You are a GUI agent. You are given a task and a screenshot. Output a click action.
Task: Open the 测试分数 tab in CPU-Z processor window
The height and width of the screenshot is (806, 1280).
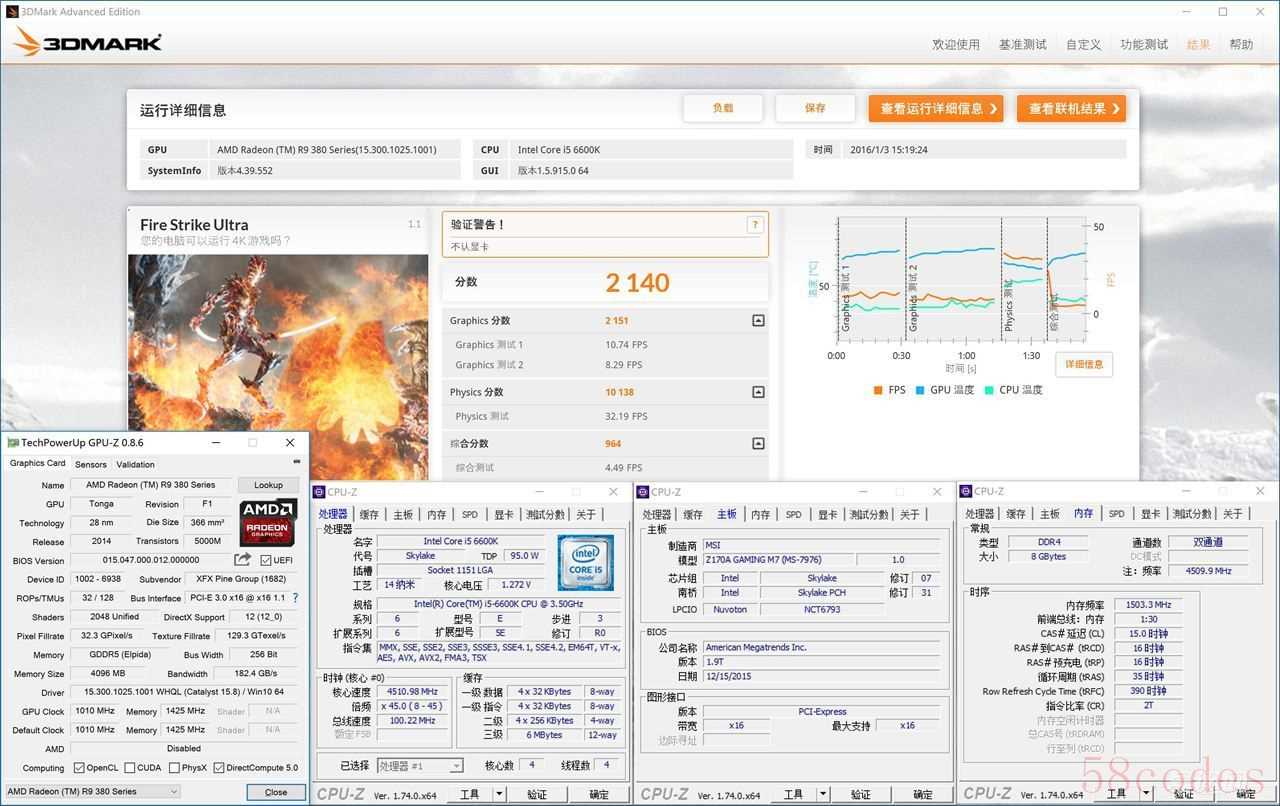546,514
